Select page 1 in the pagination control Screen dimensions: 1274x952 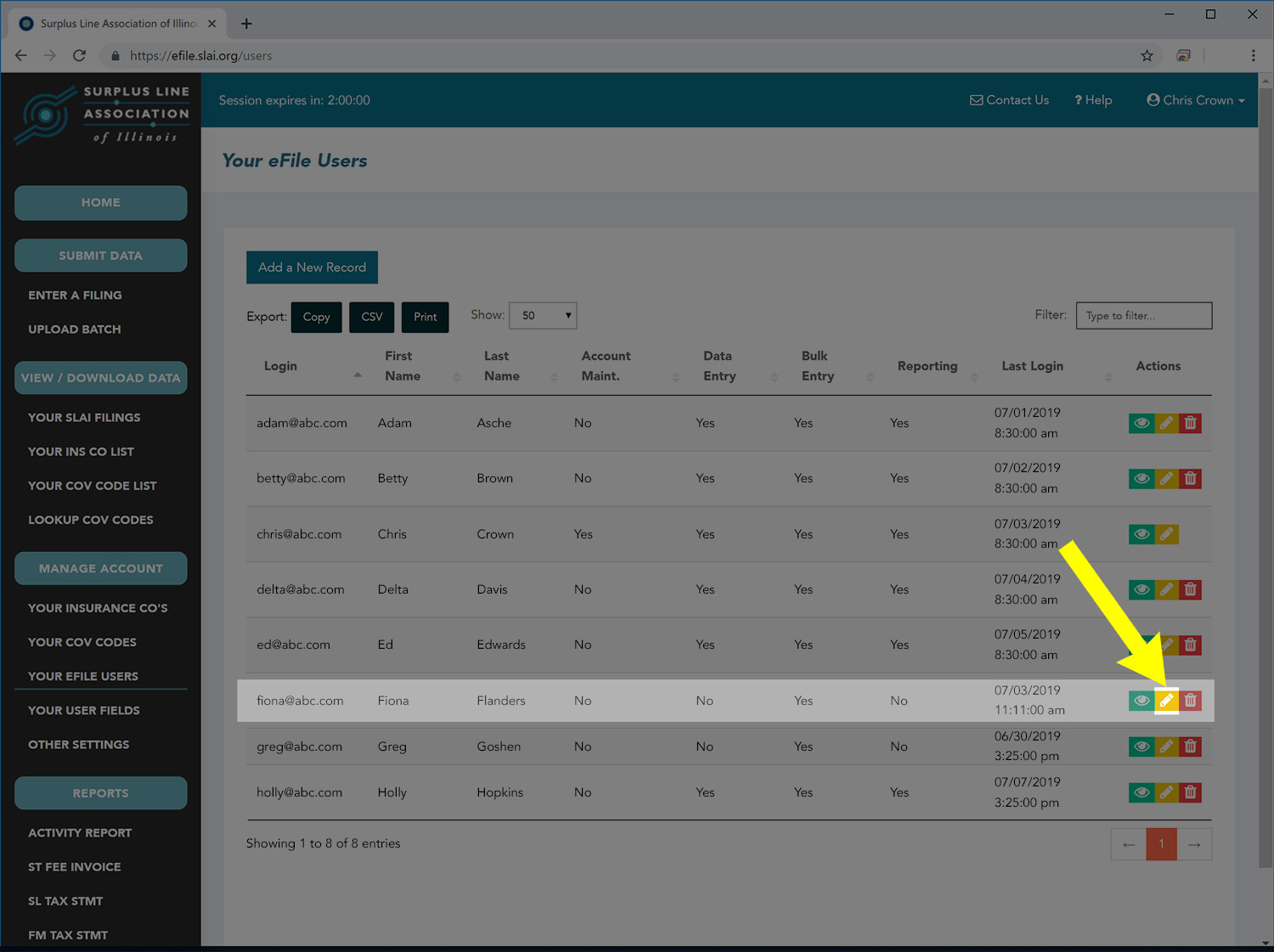click(x=1161, y=843)
